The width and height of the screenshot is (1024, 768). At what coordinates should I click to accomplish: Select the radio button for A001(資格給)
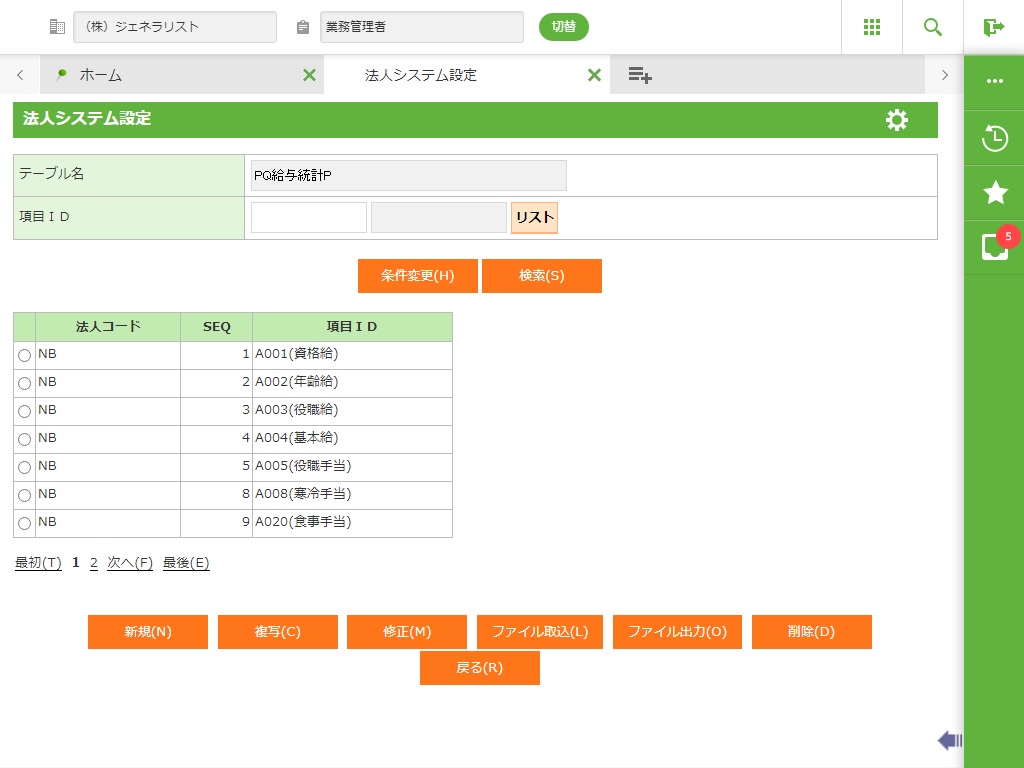(24, 355)
